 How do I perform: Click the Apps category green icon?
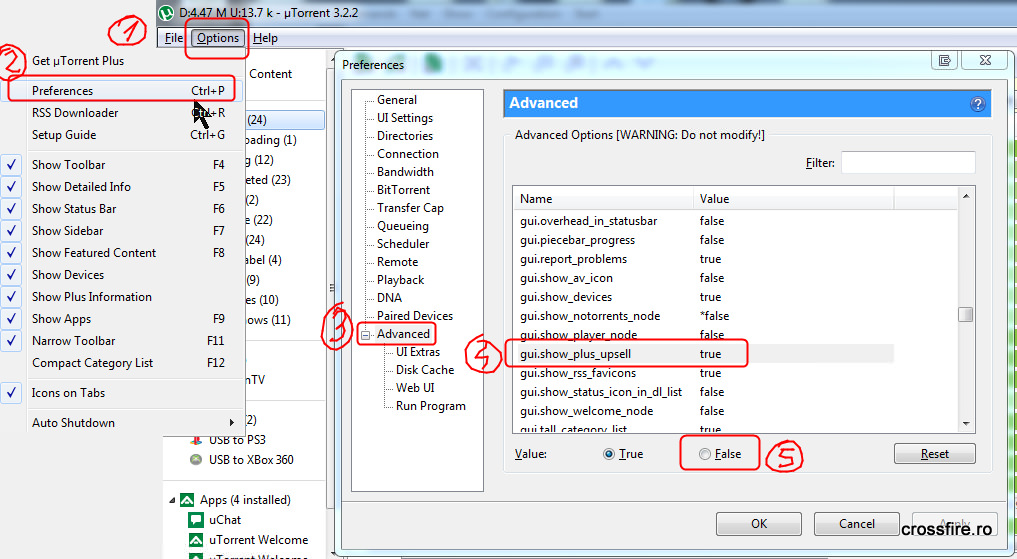pos(187,500)
